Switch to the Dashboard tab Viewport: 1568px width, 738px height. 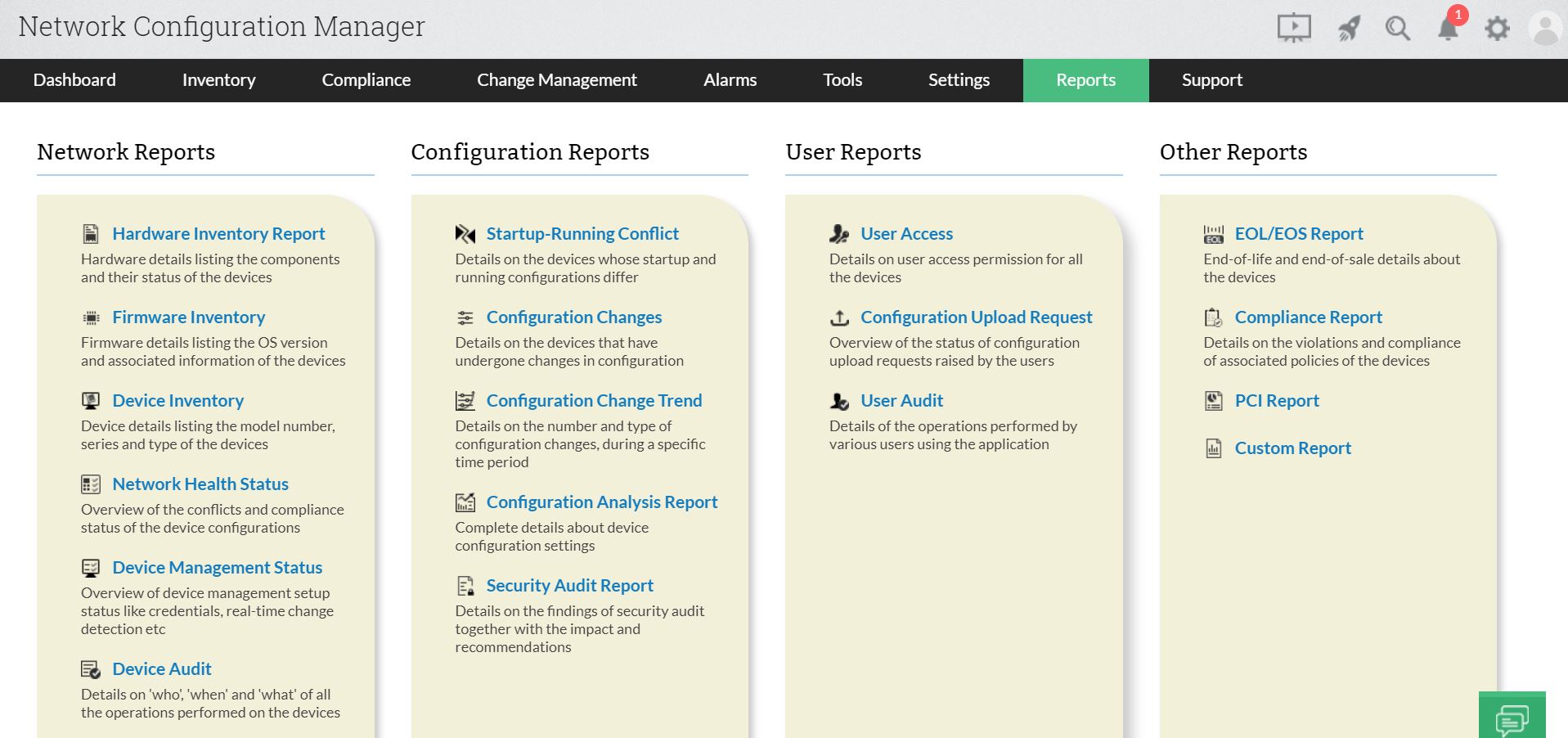pyautogui.click(x=74, y=80)
